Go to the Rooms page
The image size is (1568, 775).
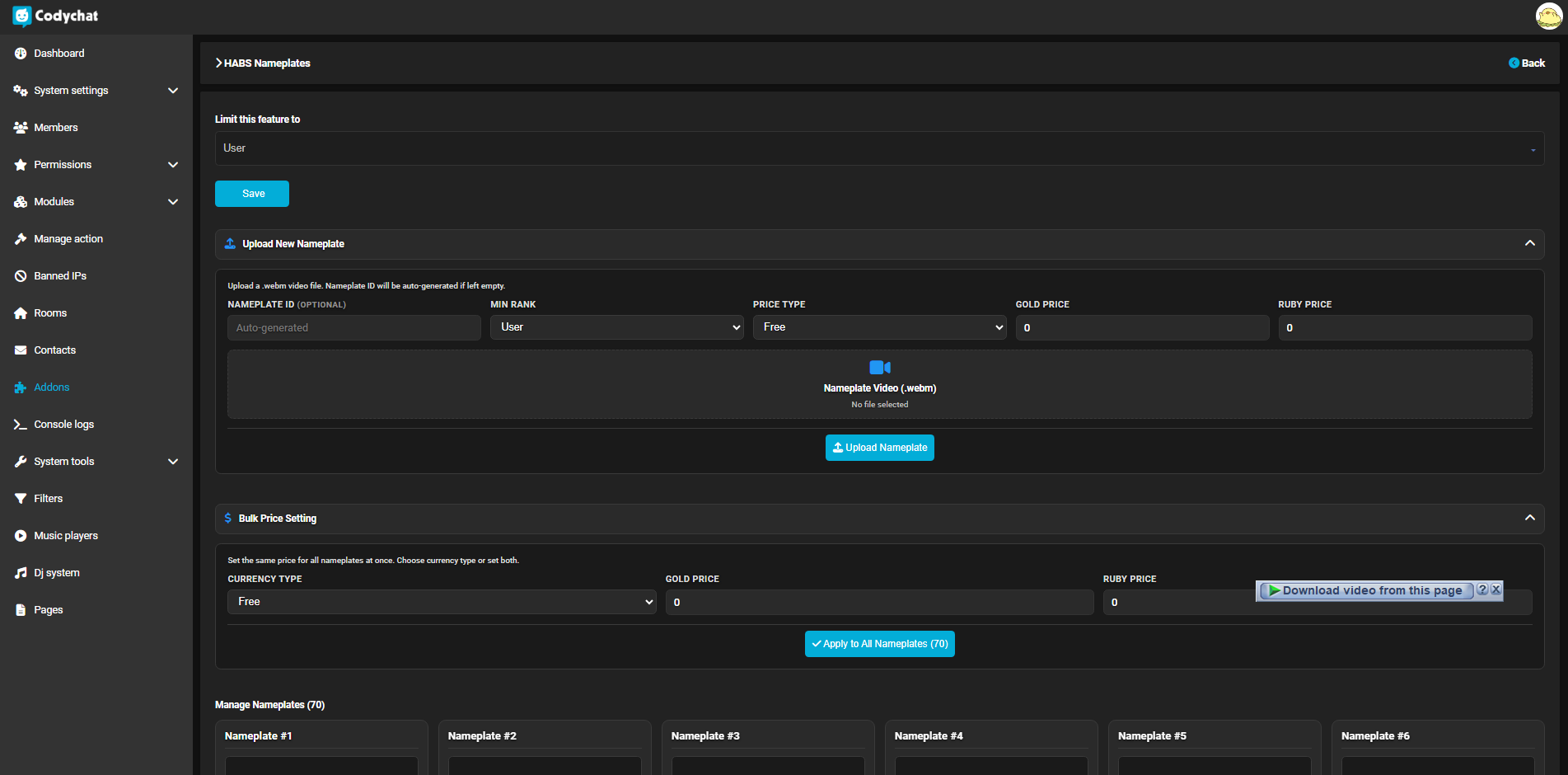point(50,313)
